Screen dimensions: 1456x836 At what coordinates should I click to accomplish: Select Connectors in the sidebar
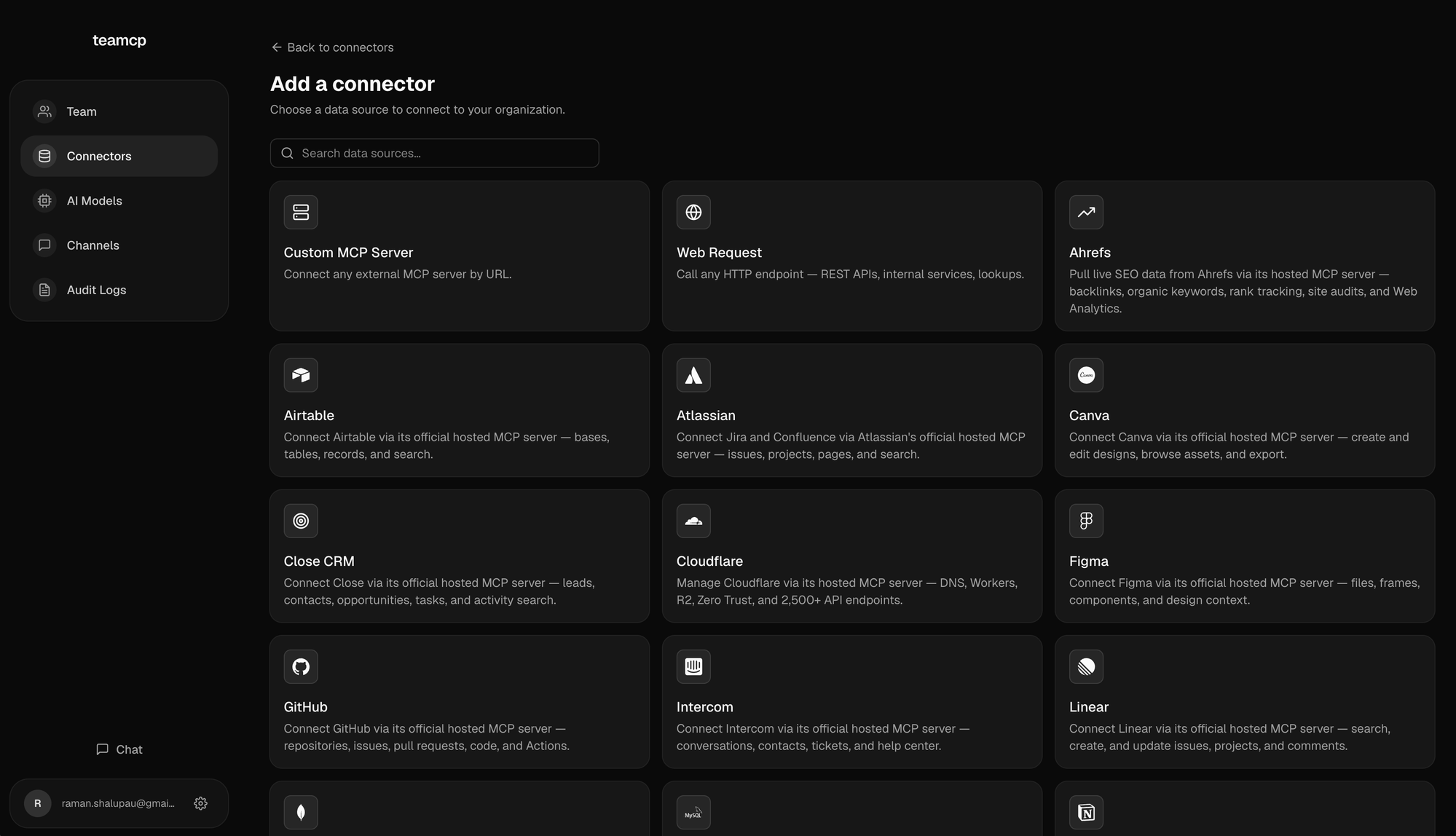(x=119, y=156)
